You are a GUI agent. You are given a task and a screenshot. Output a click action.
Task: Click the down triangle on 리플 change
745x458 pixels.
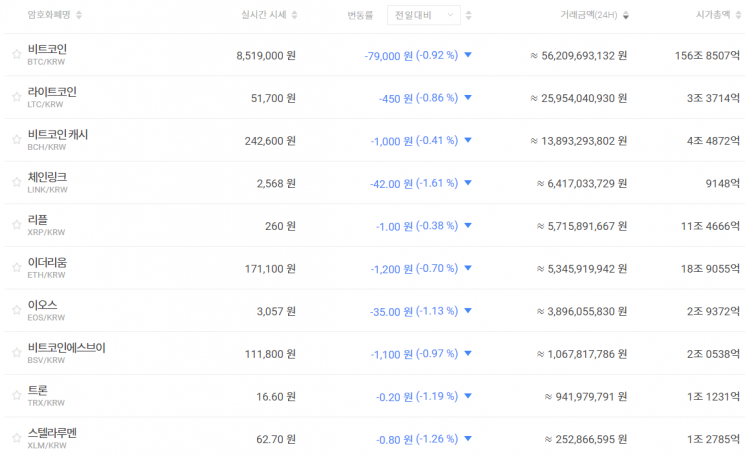(x=468, y=225)
